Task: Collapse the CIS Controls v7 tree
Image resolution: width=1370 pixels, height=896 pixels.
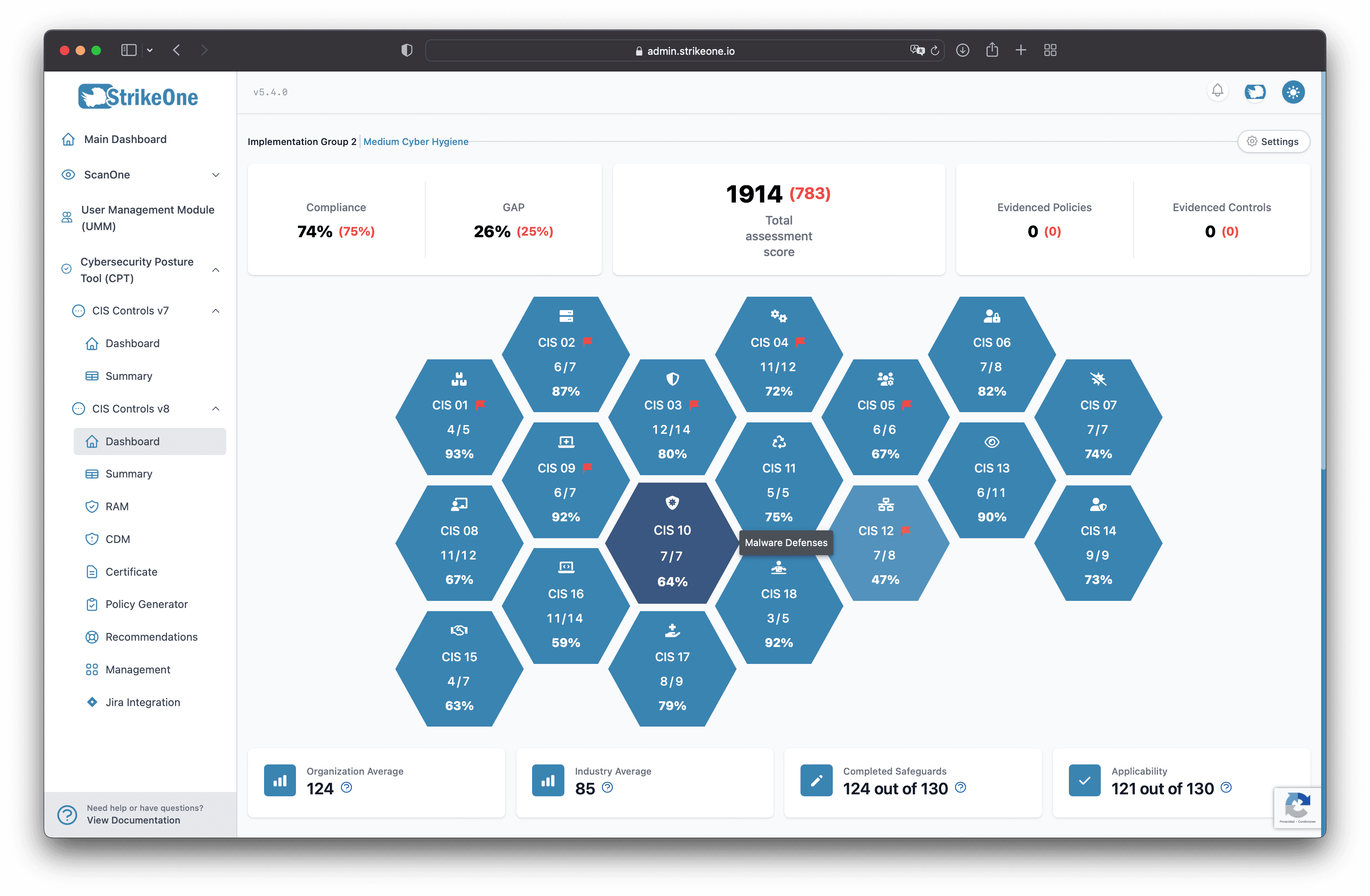Action: 216,311
